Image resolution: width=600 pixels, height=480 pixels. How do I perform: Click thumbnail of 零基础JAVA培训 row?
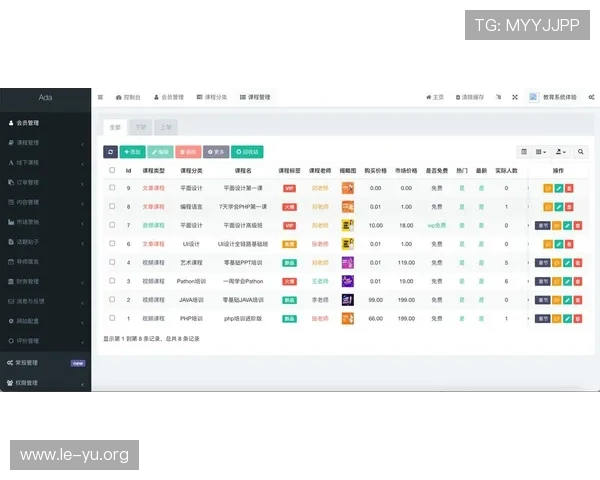347,300
